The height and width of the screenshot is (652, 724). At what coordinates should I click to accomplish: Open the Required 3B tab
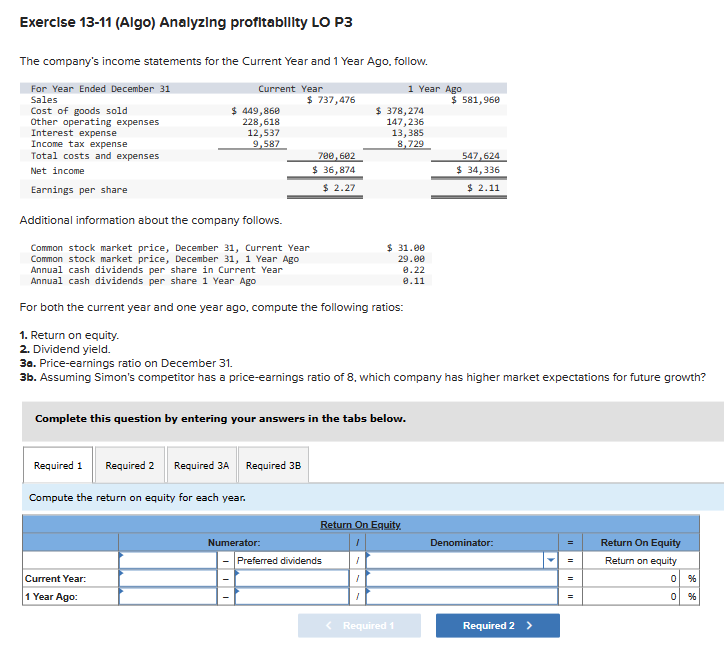273,465
